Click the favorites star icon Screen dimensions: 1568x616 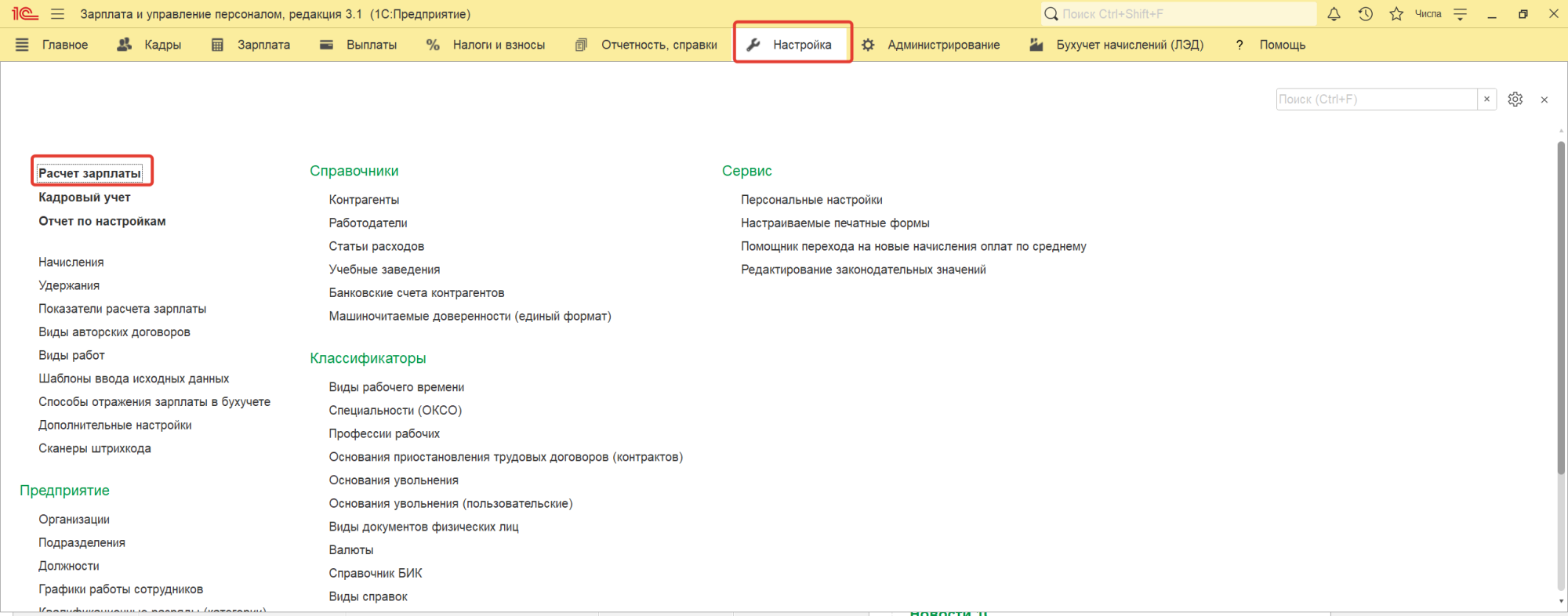tap(1396, 14)
